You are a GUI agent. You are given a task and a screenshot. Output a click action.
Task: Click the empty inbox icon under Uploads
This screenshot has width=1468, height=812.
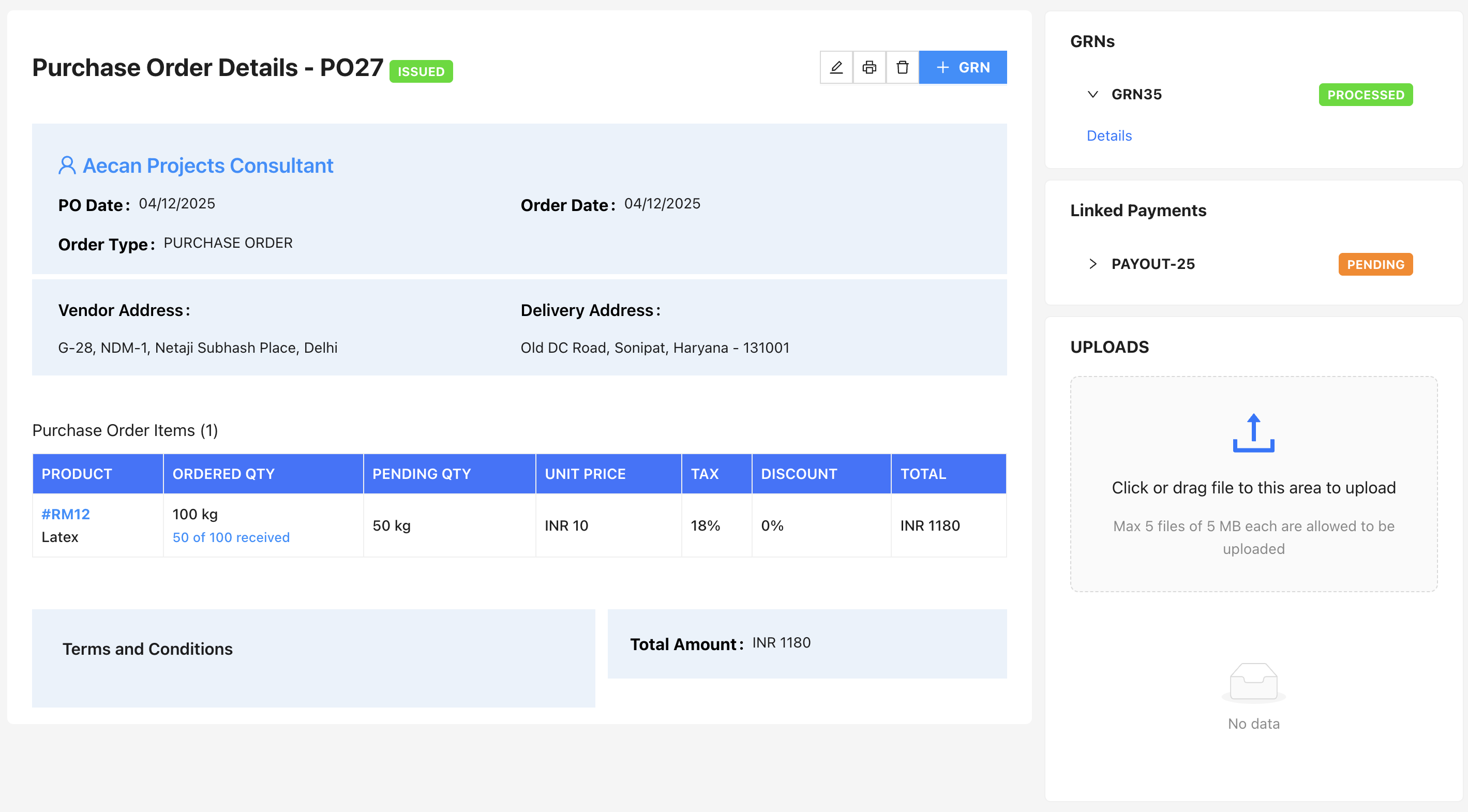[1253, 682]
